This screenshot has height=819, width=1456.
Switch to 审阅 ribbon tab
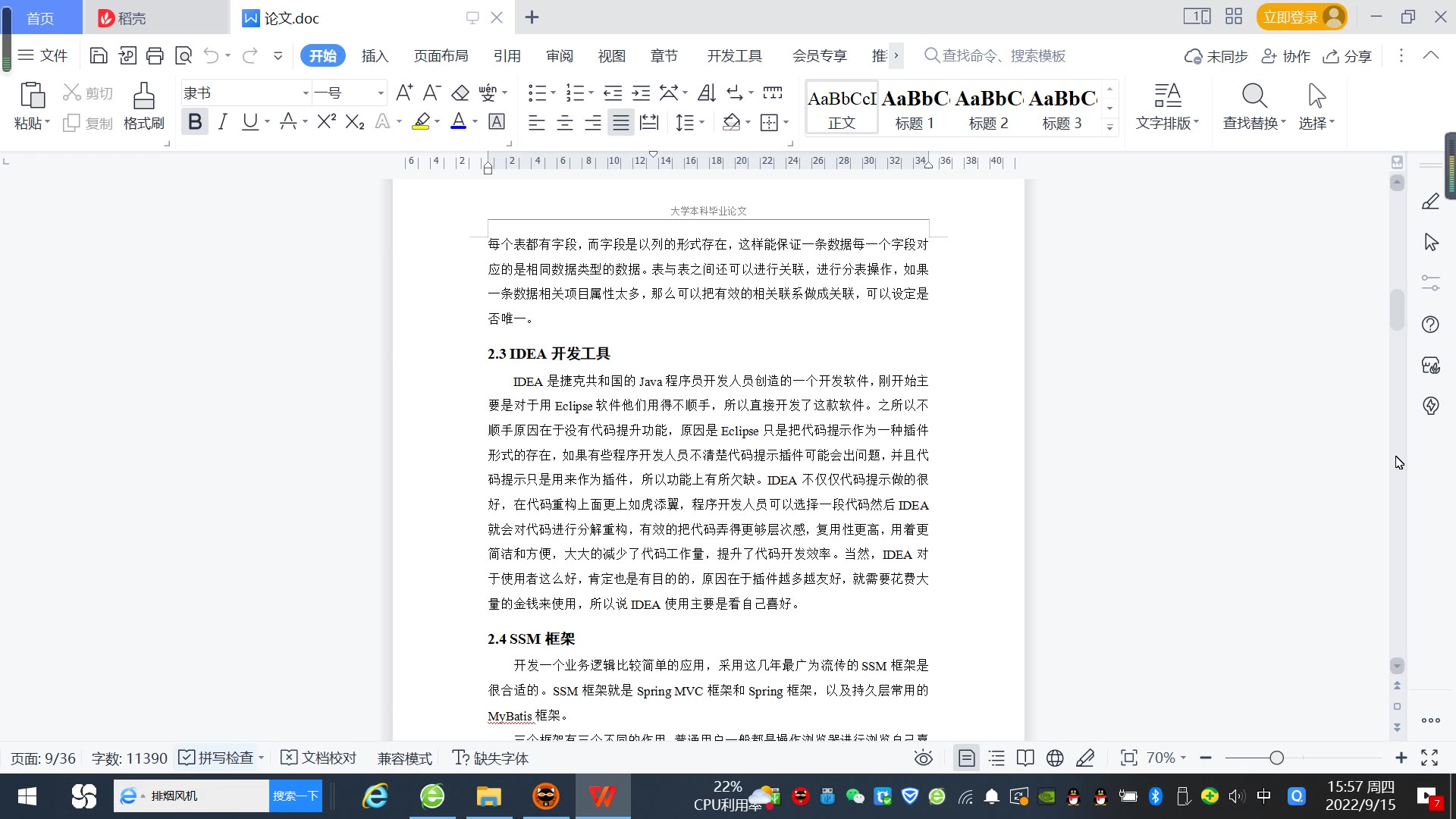[560, 56]
